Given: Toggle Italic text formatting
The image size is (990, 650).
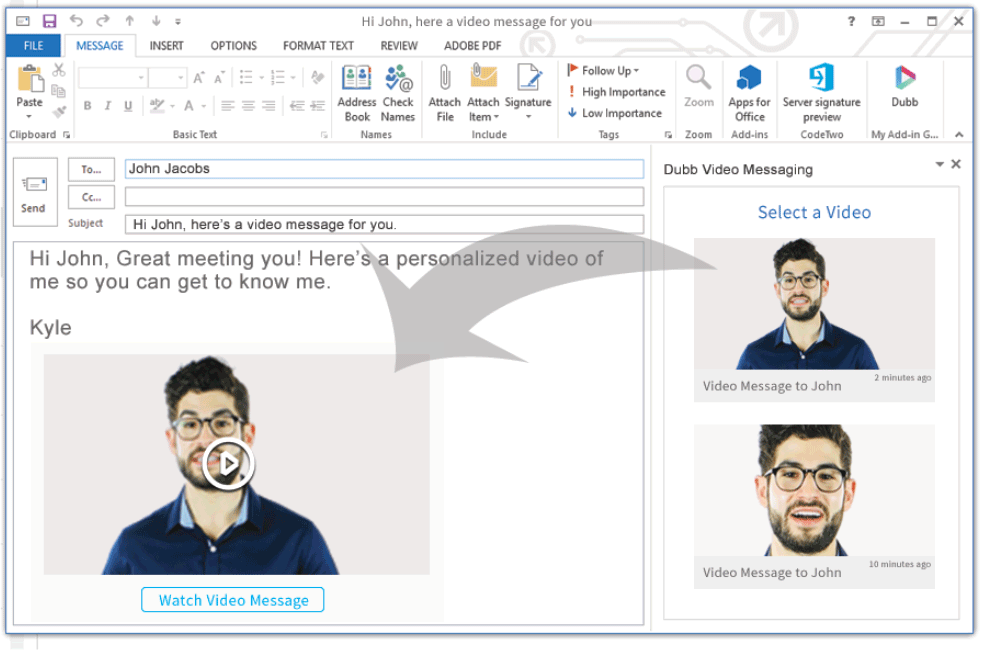Looking at the screenshot, I should (x=107, y=106).
